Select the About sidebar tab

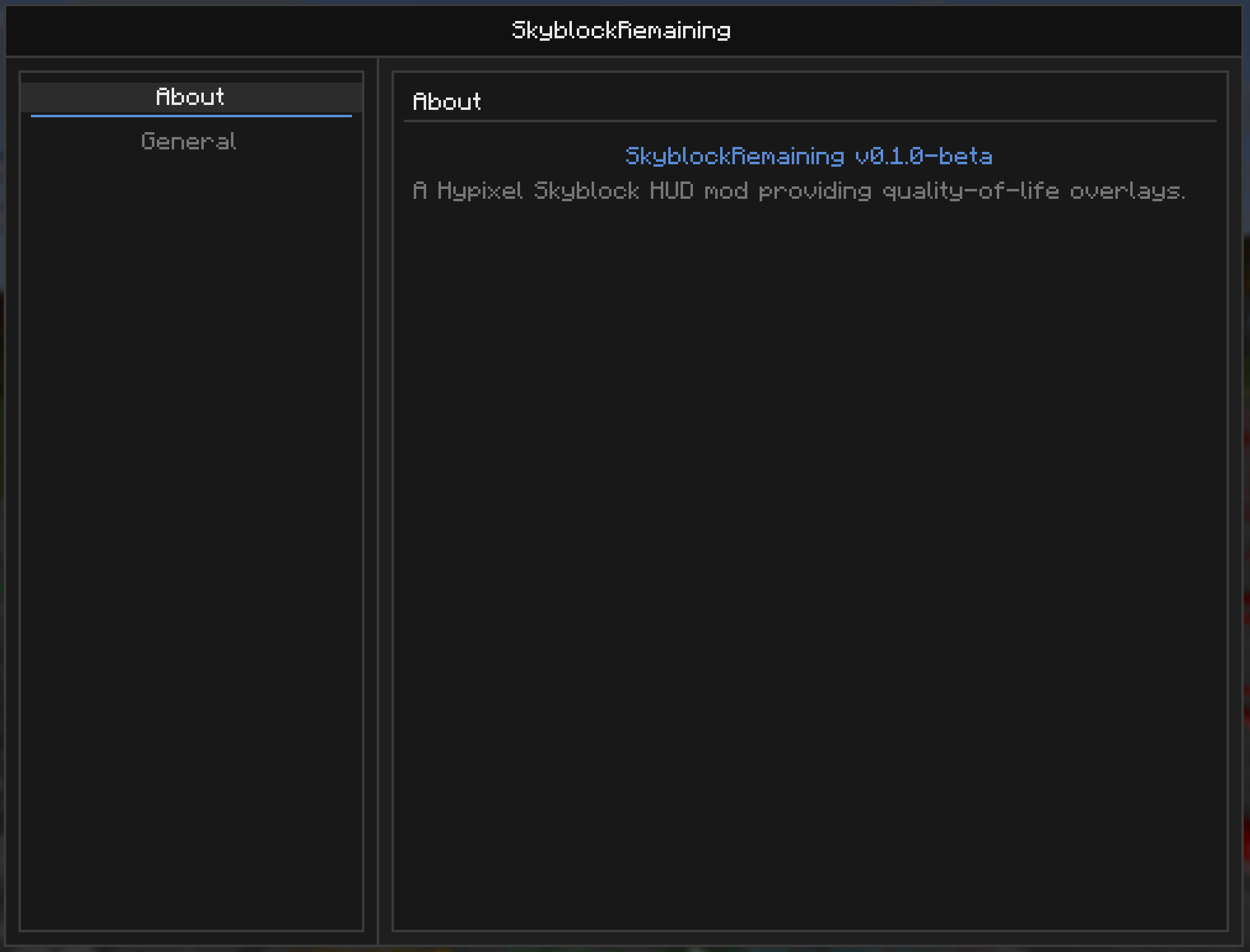pyautogui.click(x=191, y=98)
